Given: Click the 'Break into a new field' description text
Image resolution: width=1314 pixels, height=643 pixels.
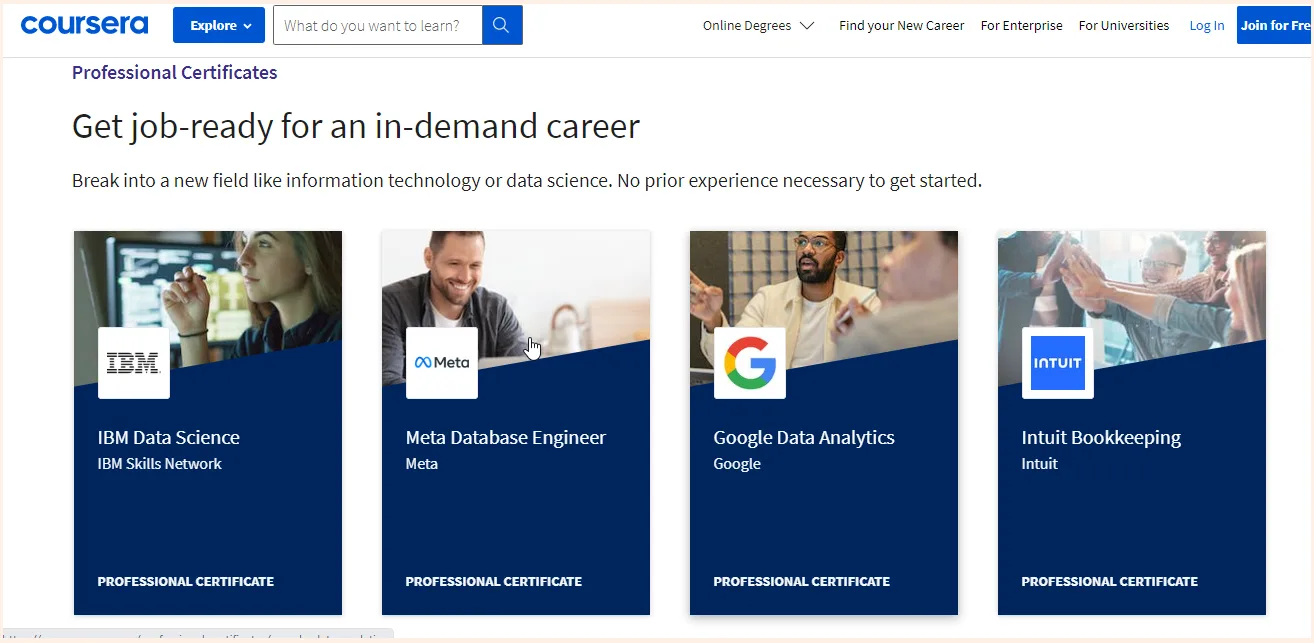Looking at the screenshot, I should [527, 181].
